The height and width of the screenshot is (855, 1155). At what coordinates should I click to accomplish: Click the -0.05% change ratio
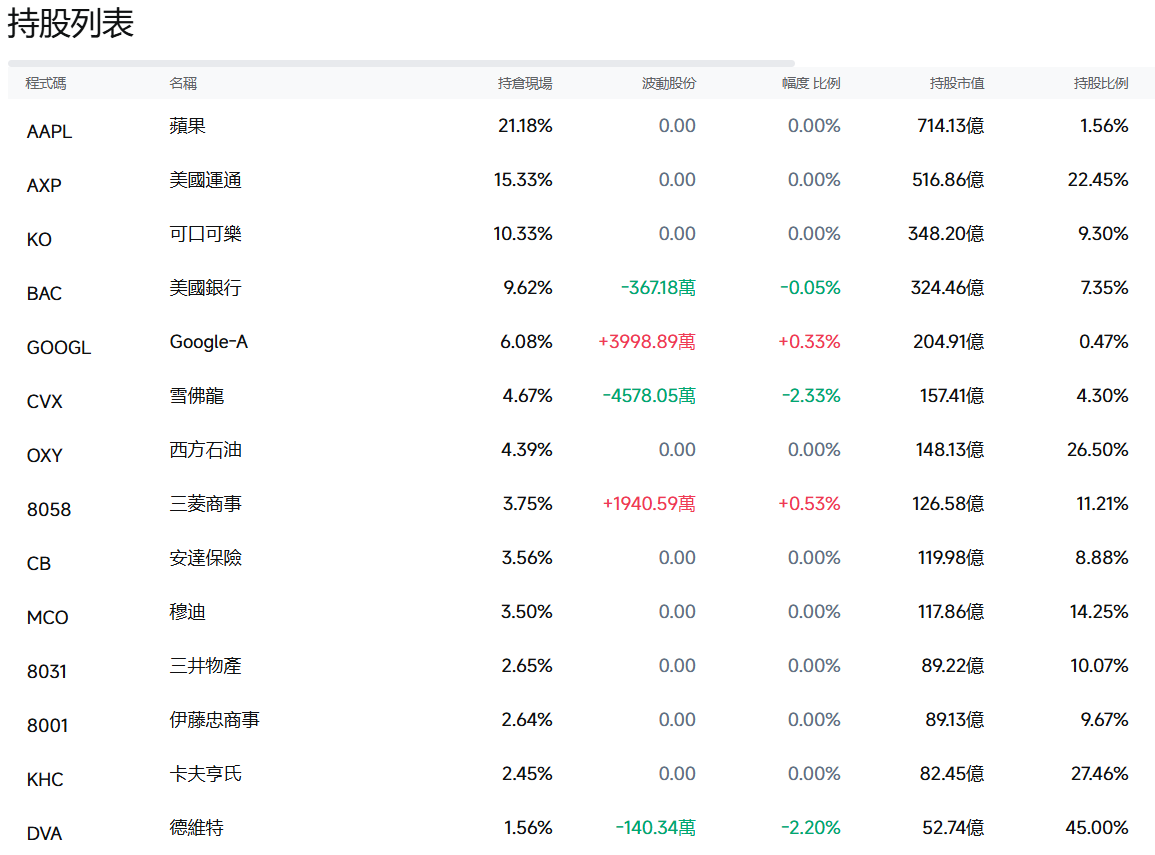click(810, 288)
